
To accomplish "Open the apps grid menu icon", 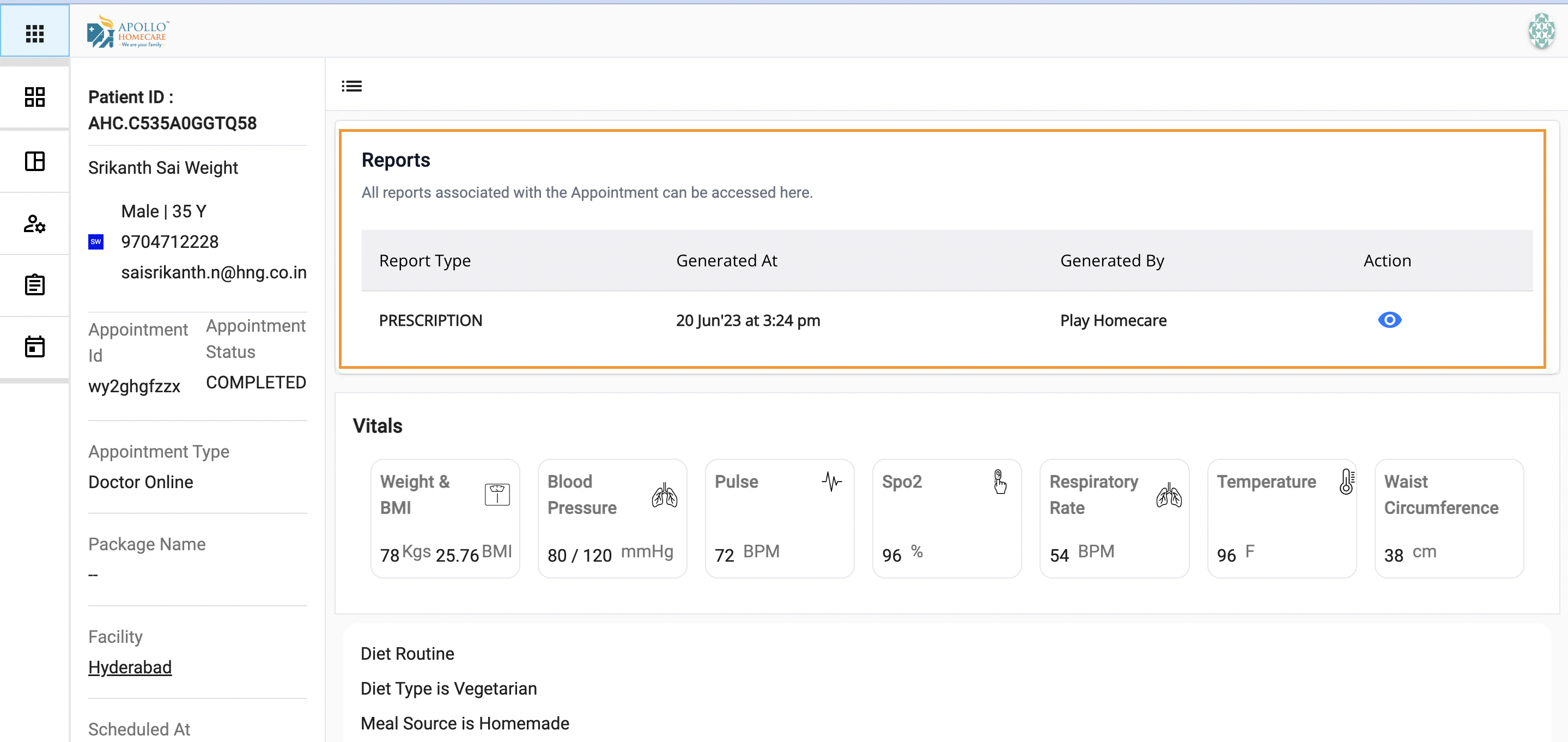I will tap(35, 33).
